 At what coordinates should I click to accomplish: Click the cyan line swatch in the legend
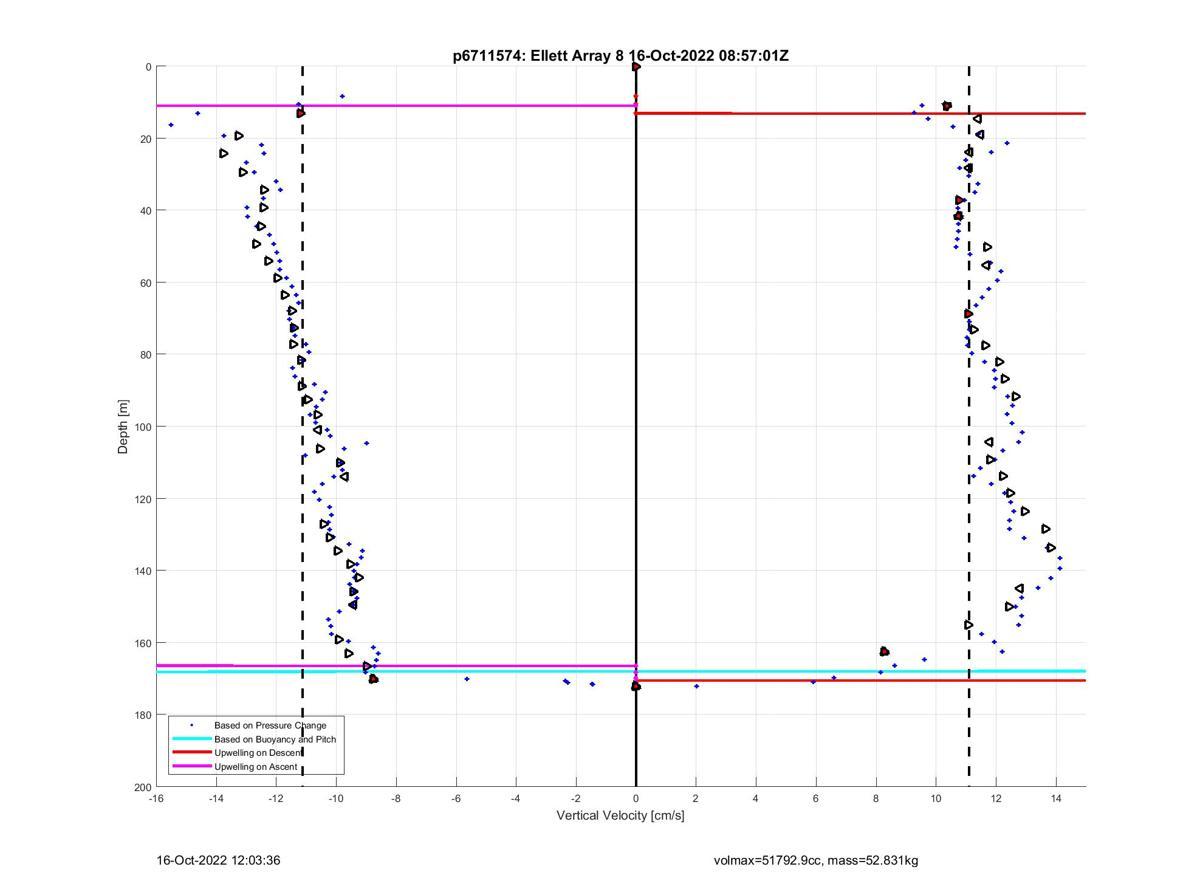[x=190, y=739]
